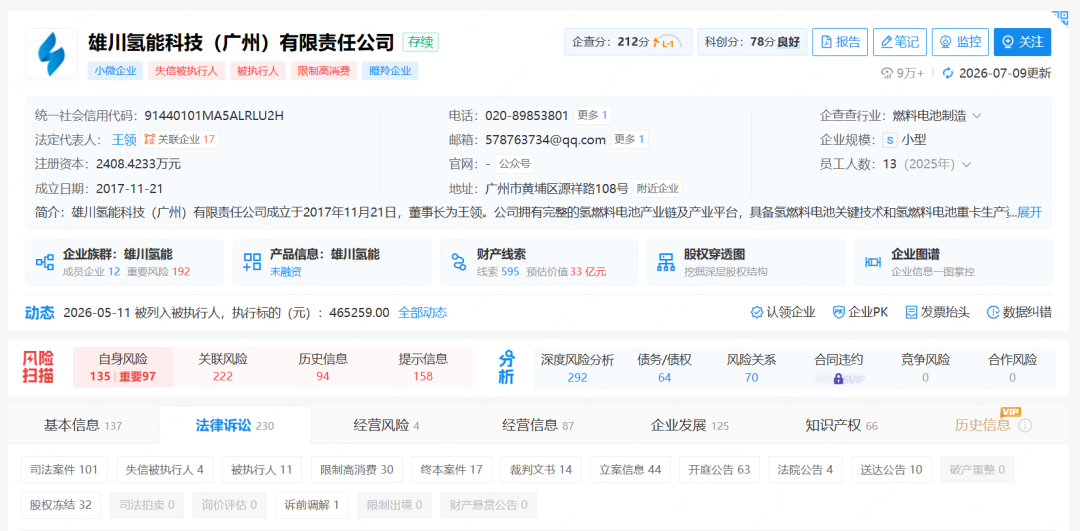Select 关联风险 222 risk tab
This screenshot has width=1080, height=531.
click(223, 367)
